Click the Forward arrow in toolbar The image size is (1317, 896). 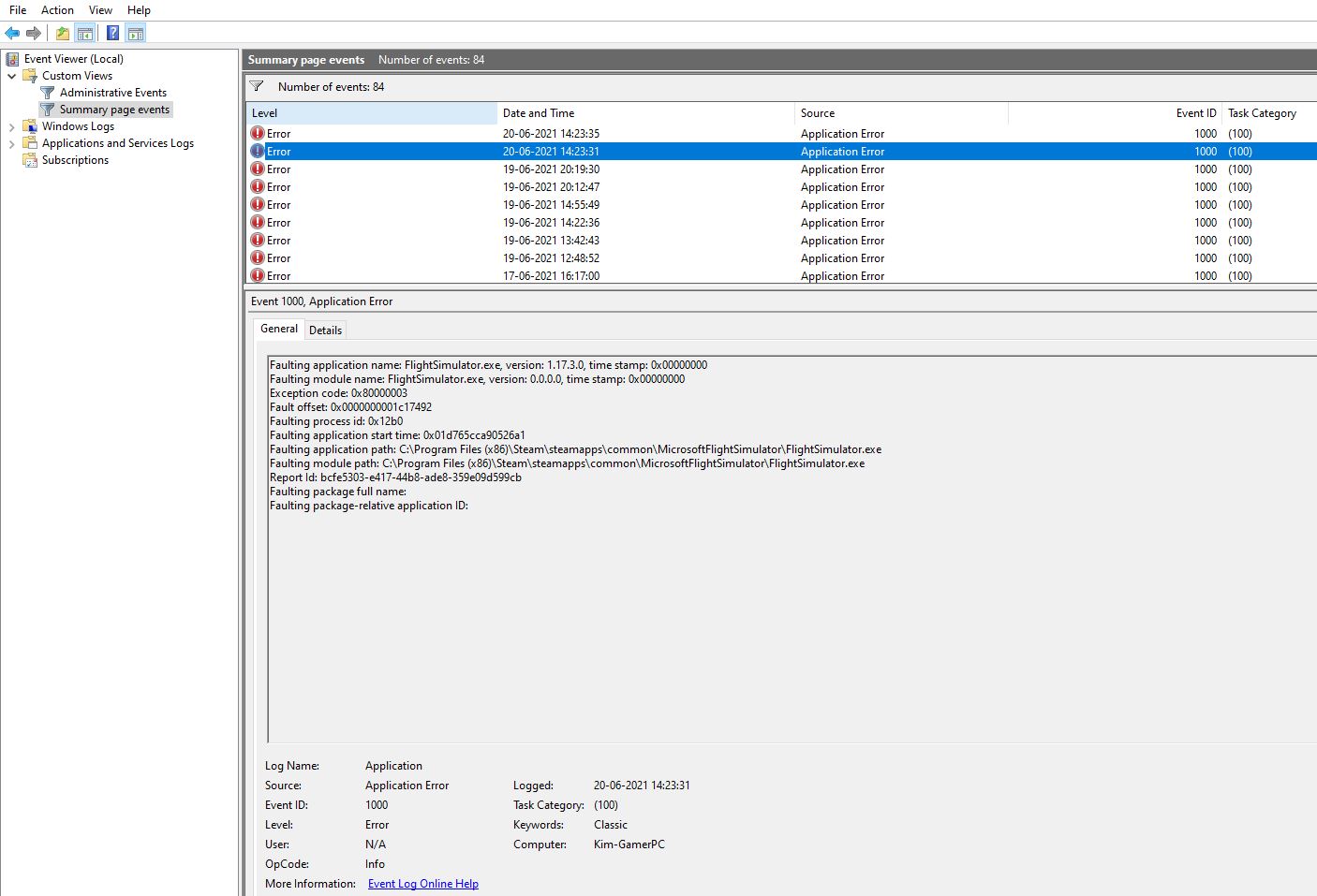pos(34,34)
